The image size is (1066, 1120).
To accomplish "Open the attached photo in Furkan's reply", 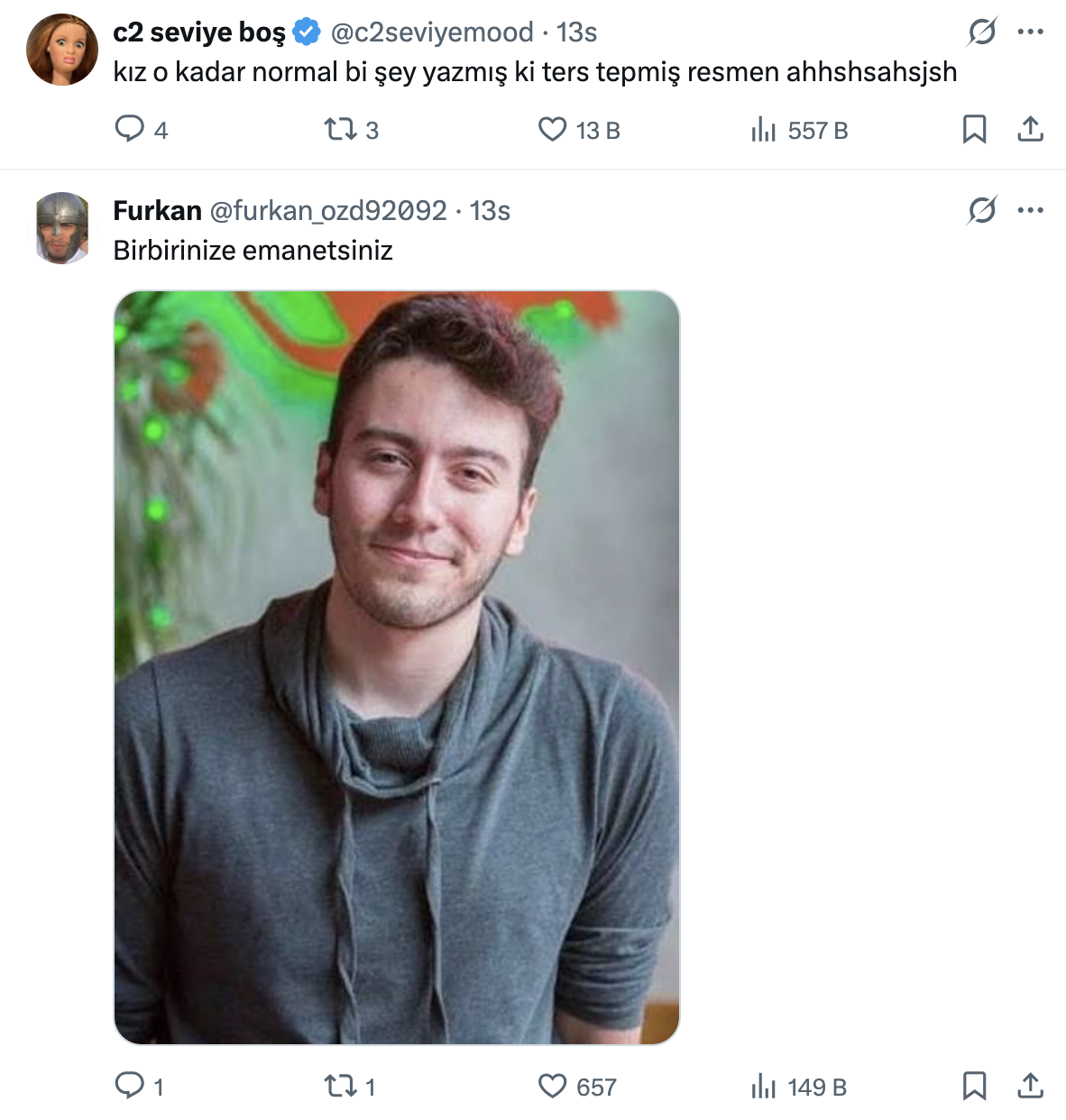I will coord(397,667).
